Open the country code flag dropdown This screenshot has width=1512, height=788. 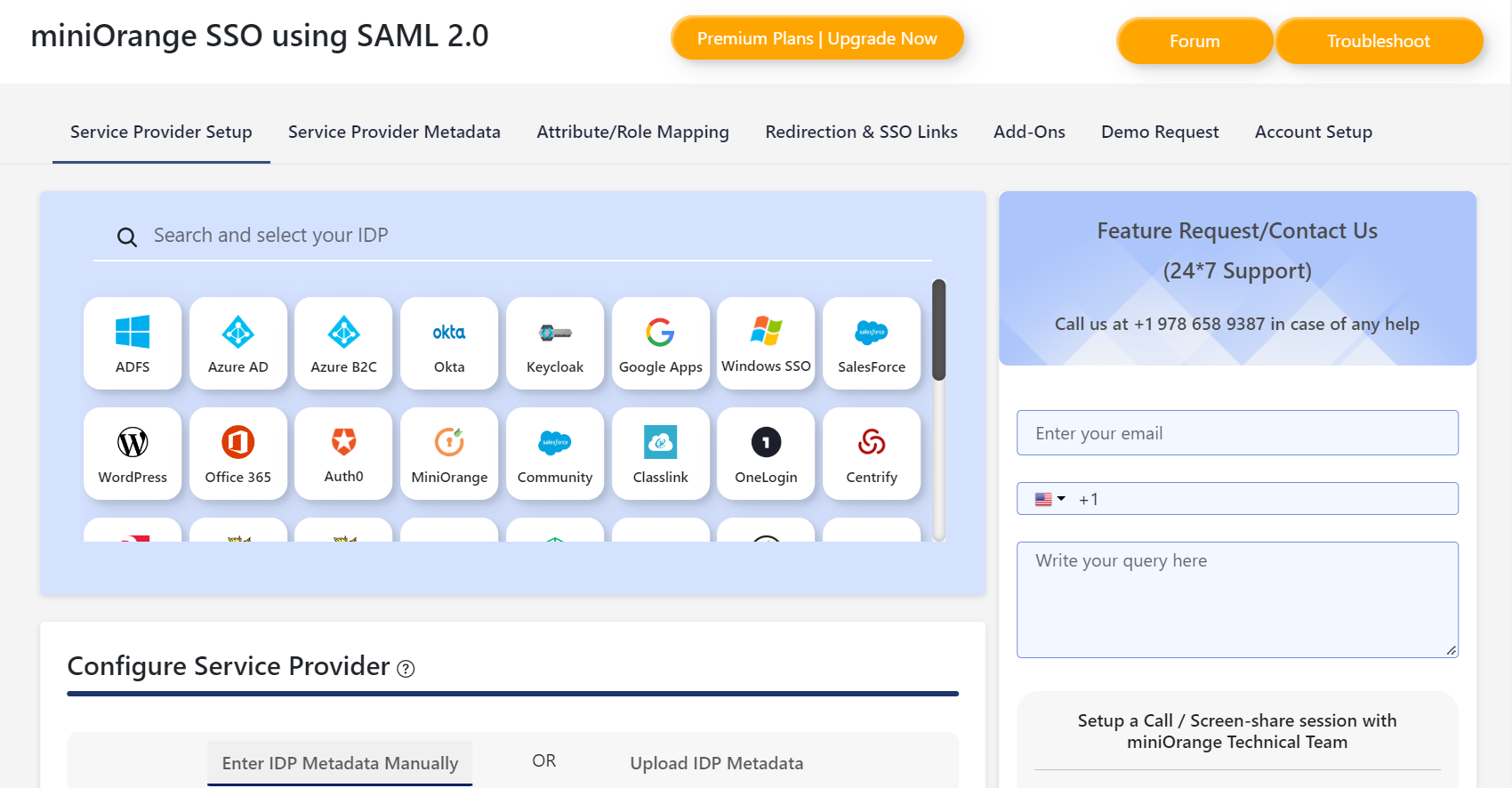[x=1050, y=499]
